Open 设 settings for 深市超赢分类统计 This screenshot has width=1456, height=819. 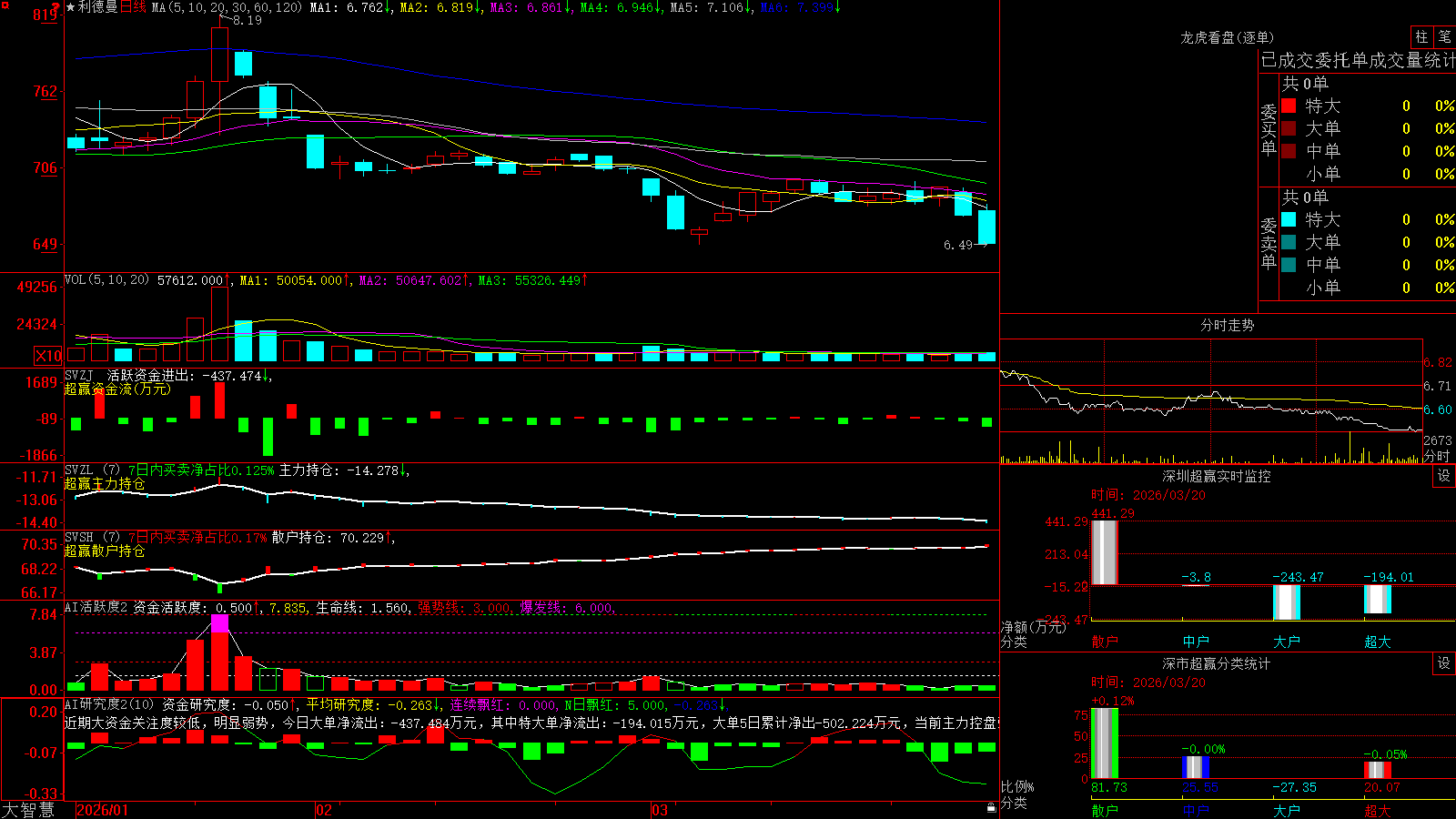[1444, 663]
